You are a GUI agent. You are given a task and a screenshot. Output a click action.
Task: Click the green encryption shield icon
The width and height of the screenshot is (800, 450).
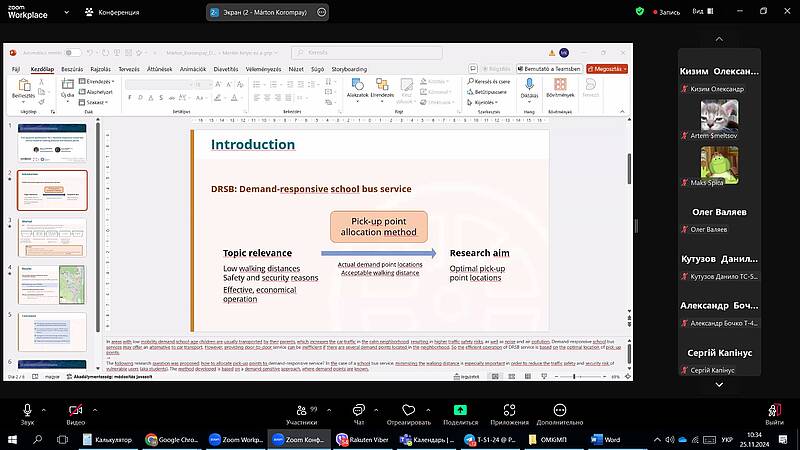tap(640, 11)
